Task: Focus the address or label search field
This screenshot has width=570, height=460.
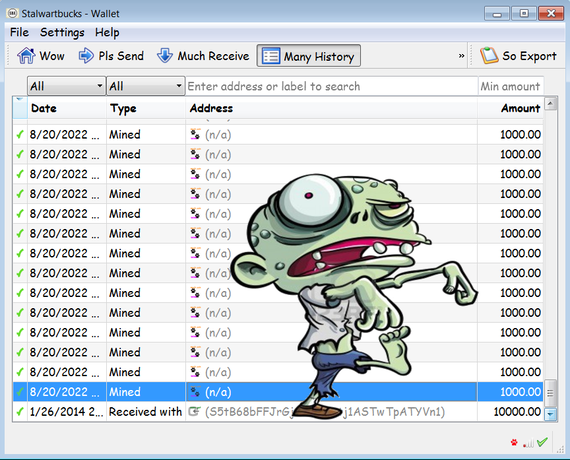Action: click(332, 86)
